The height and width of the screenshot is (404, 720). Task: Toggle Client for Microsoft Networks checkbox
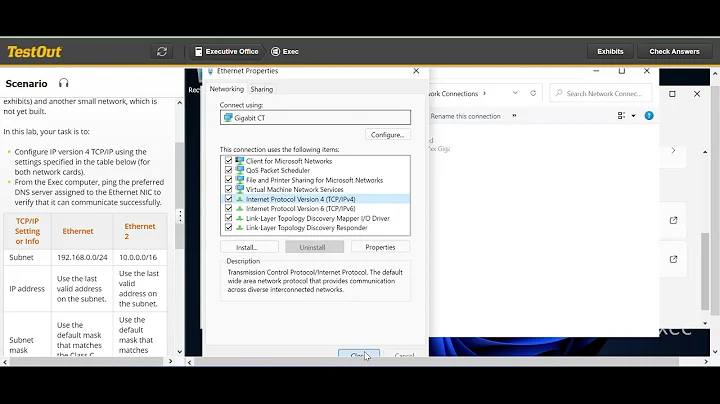[x=228, y=161]
